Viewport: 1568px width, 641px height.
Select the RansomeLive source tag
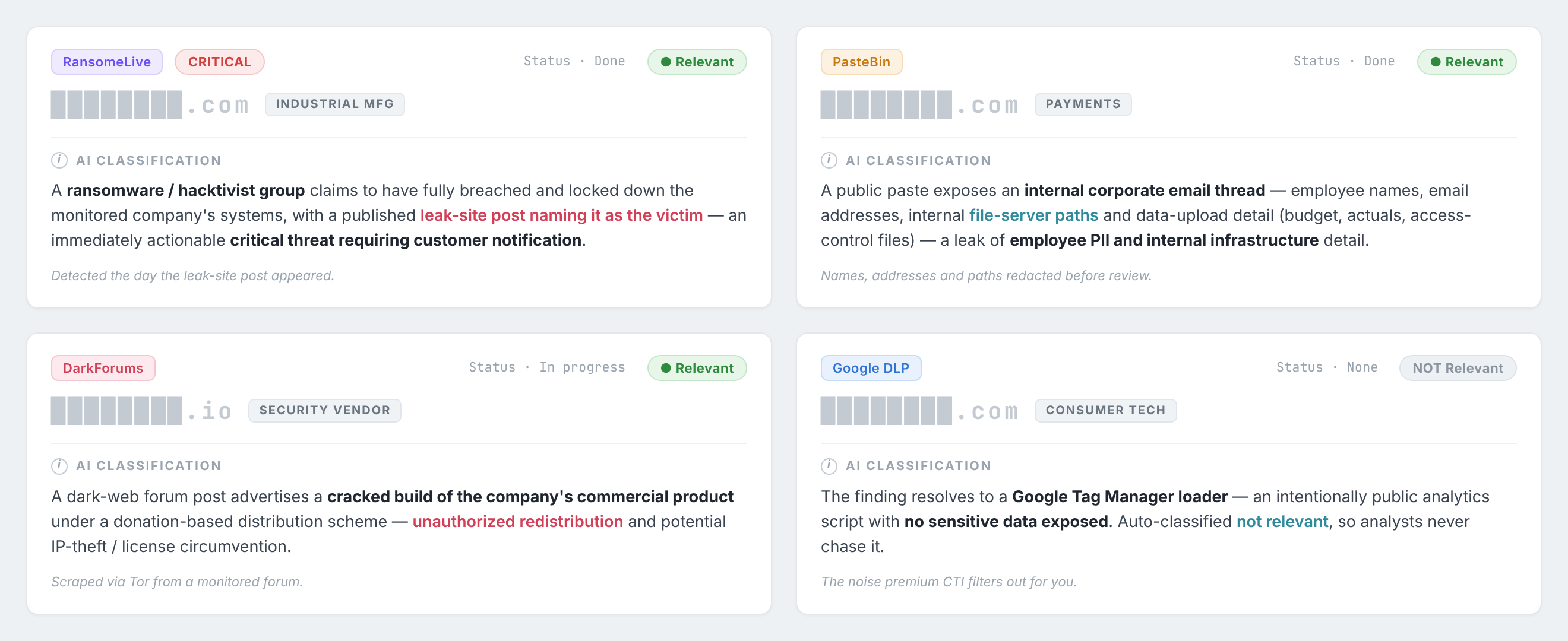(106, 62)
